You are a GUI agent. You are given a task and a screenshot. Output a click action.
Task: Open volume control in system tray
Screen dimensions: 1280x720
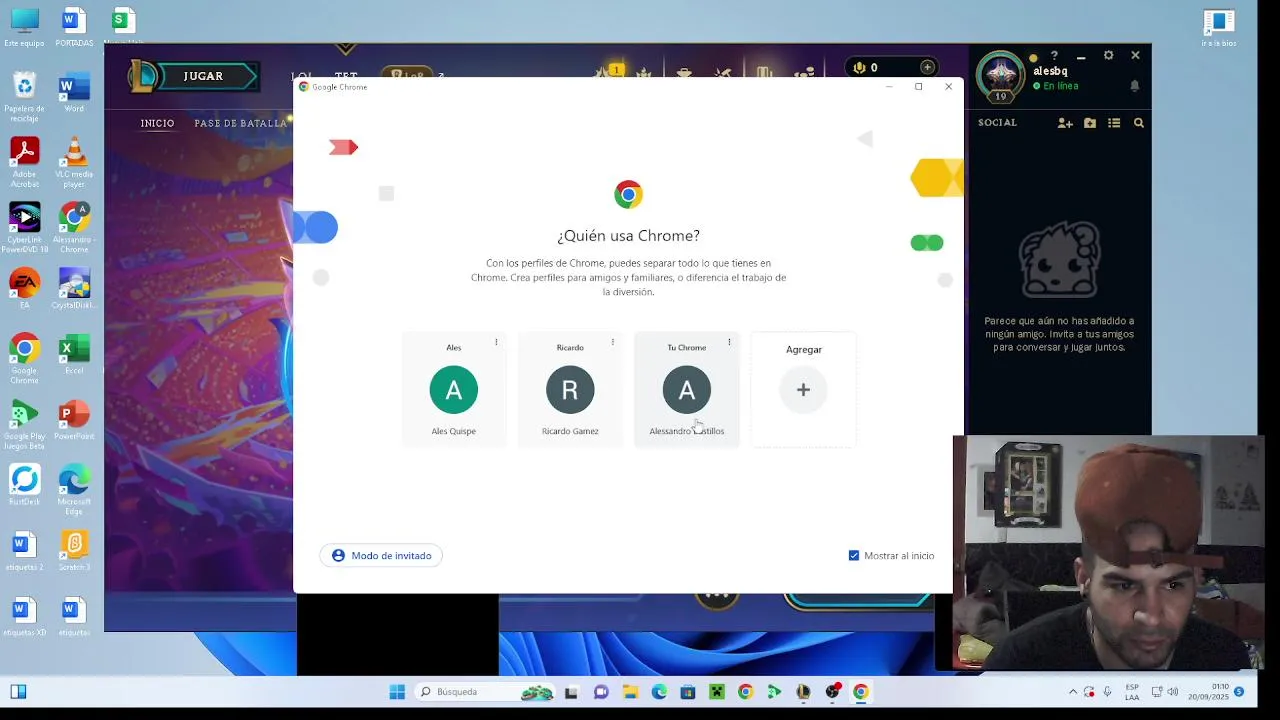click(x=1173, y=692)
